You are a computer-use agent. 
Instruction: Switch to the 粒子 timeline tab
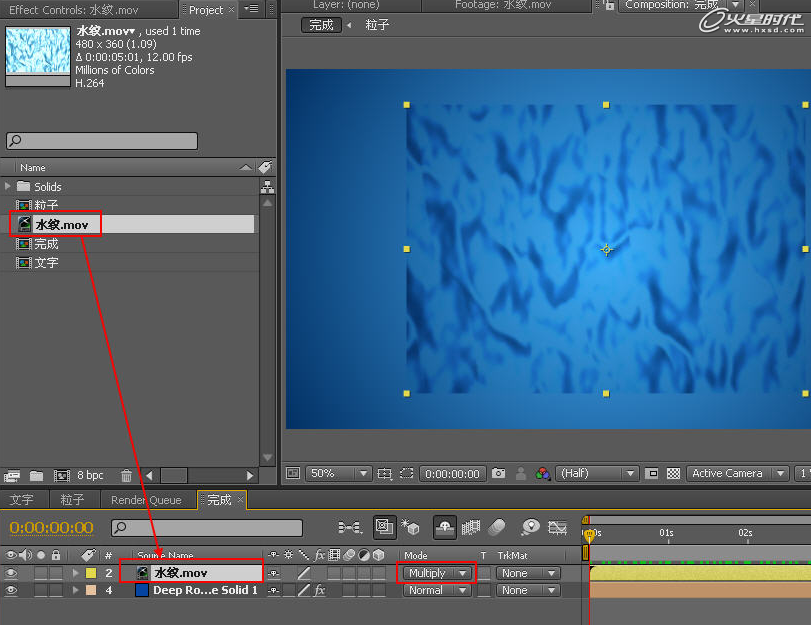(72, 500)
